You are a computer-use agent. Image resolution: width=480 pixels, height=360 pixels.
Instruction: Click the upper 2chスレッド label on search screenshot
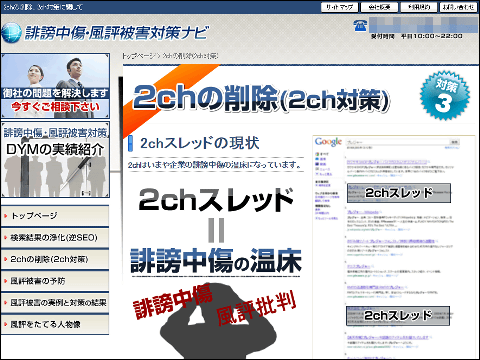click(x=399, y=193)
